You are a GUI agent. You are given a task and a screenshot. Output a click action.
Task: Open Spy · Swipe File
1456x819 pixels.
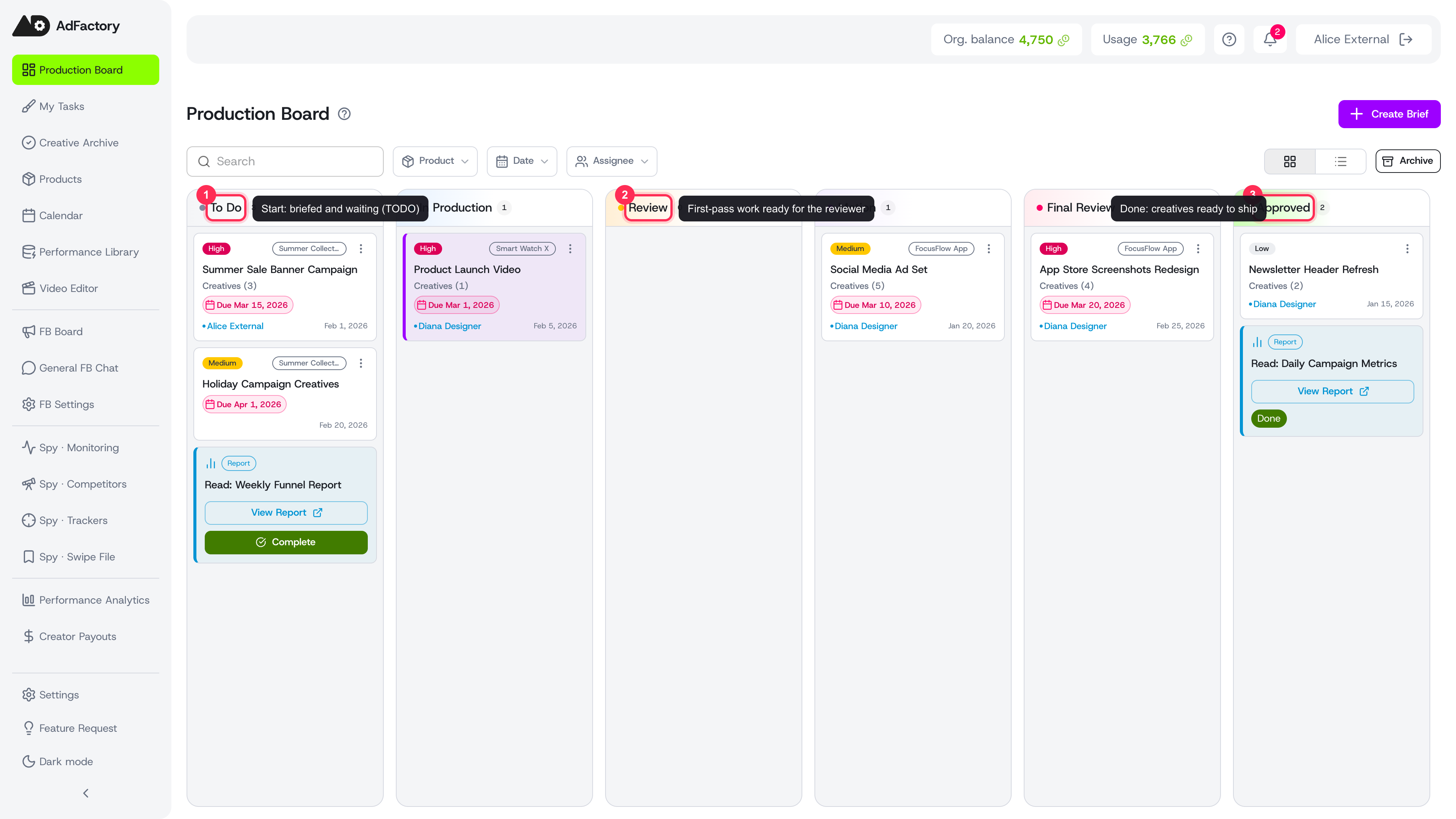[x=85, y=557]
